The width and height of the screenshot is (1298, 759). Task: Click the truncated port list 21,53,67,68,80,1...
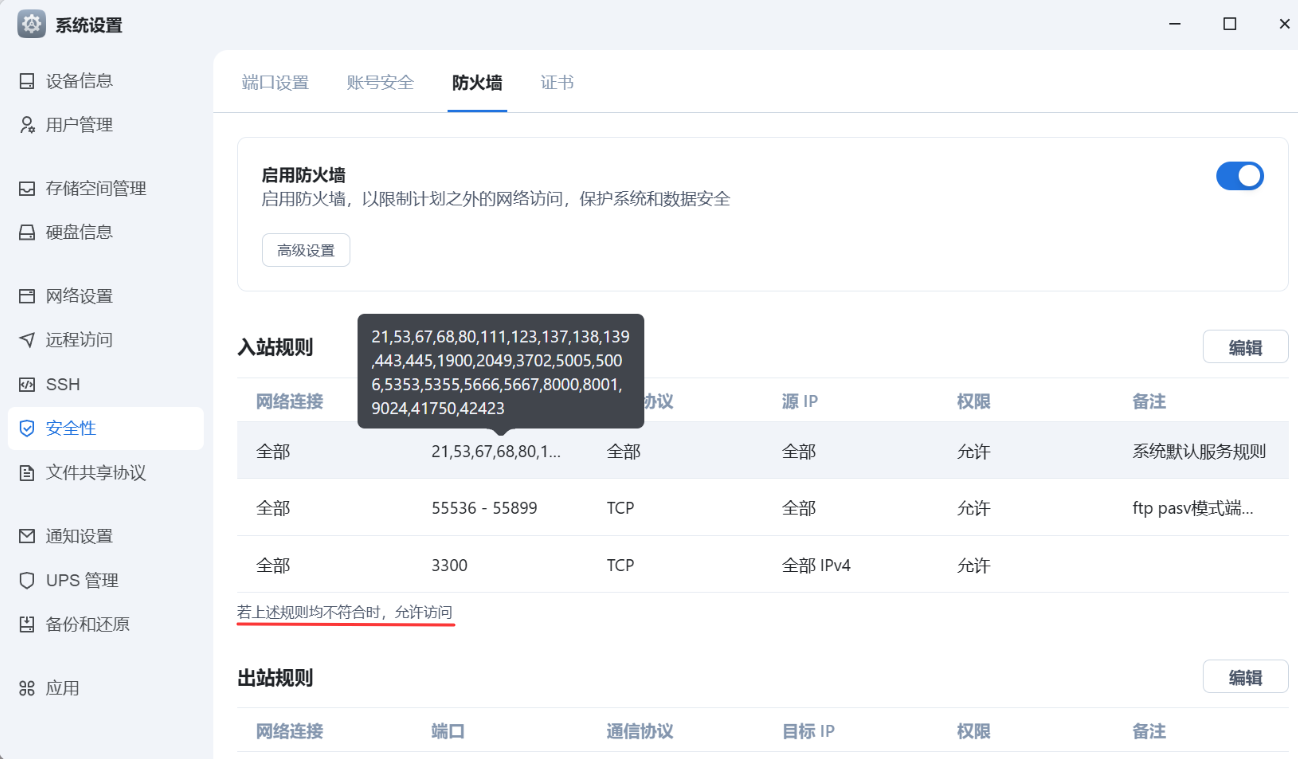point(496,452)
